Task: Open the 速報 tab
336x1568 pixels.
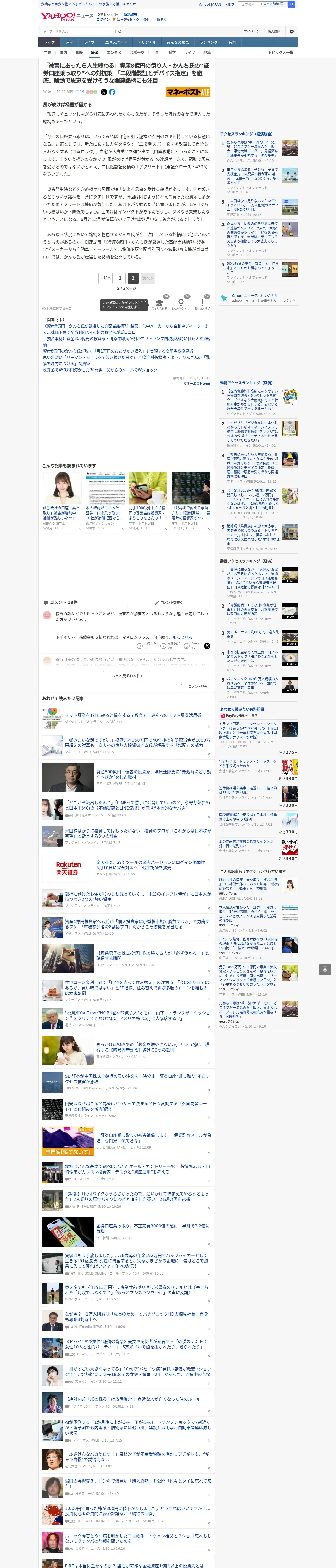Action: pos(69,43)
